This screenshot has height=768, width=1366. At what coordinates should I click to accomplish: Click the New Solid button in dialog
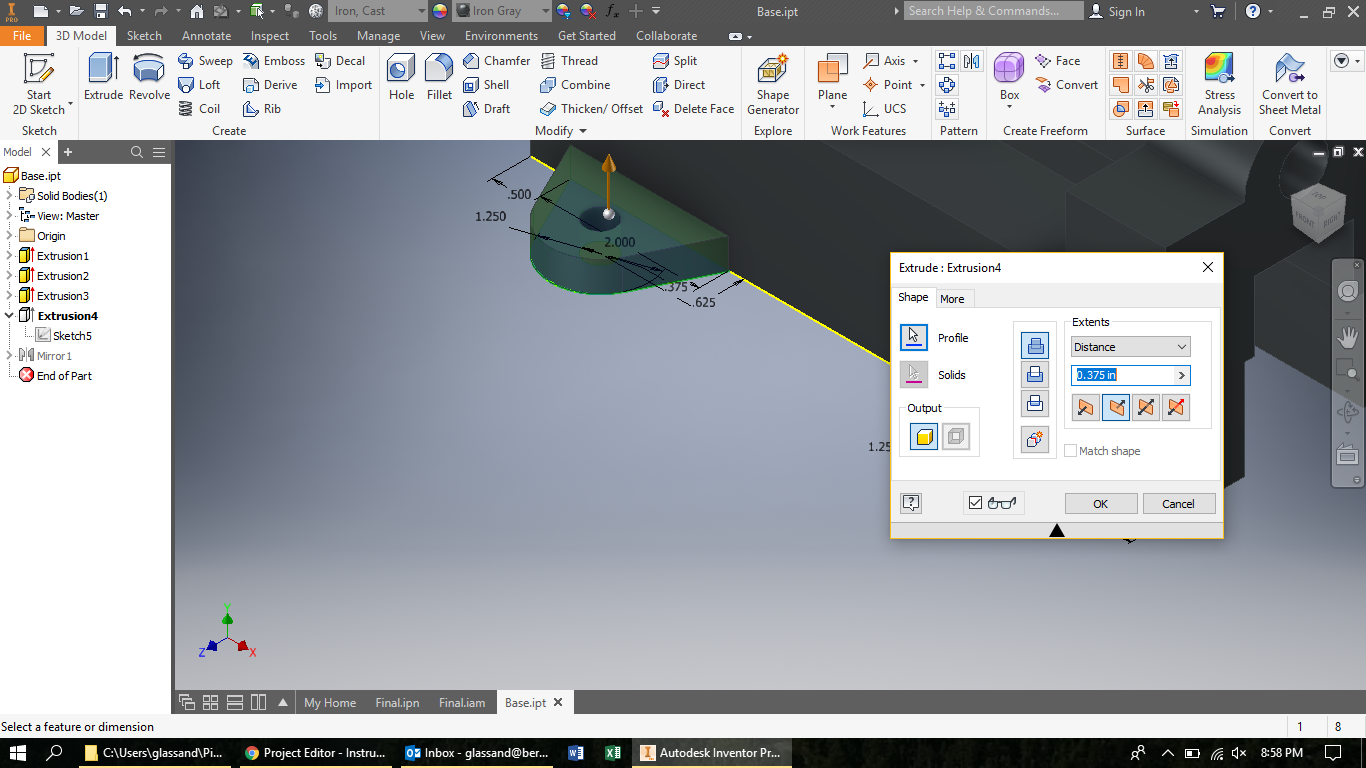[1035, 439]
